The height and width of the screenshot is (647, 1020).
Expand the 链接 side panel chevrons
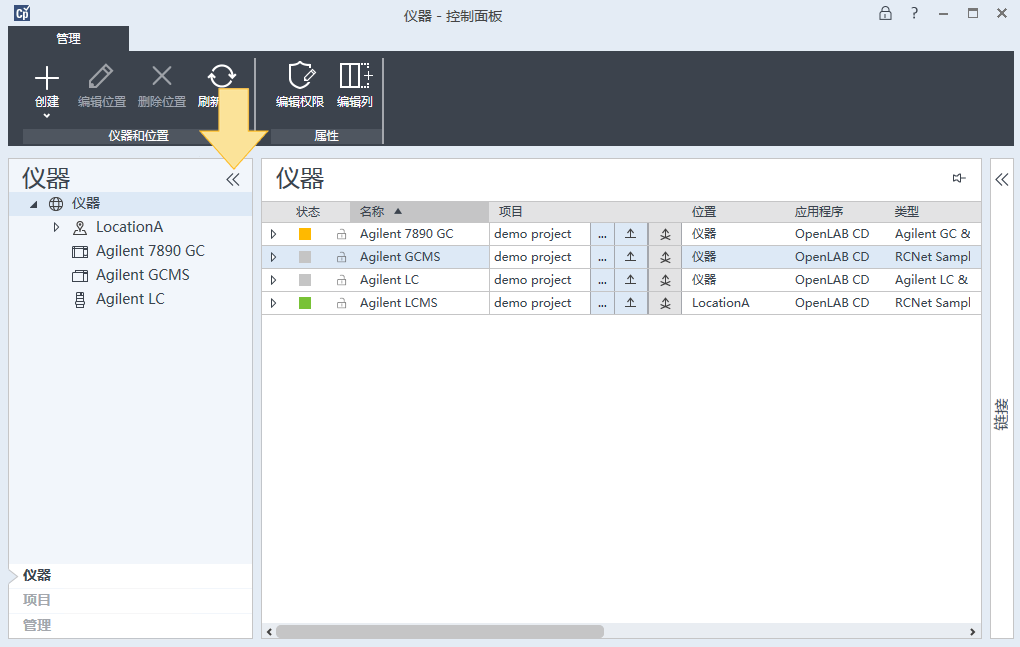pyautogui.click(x=1002, y=180)
